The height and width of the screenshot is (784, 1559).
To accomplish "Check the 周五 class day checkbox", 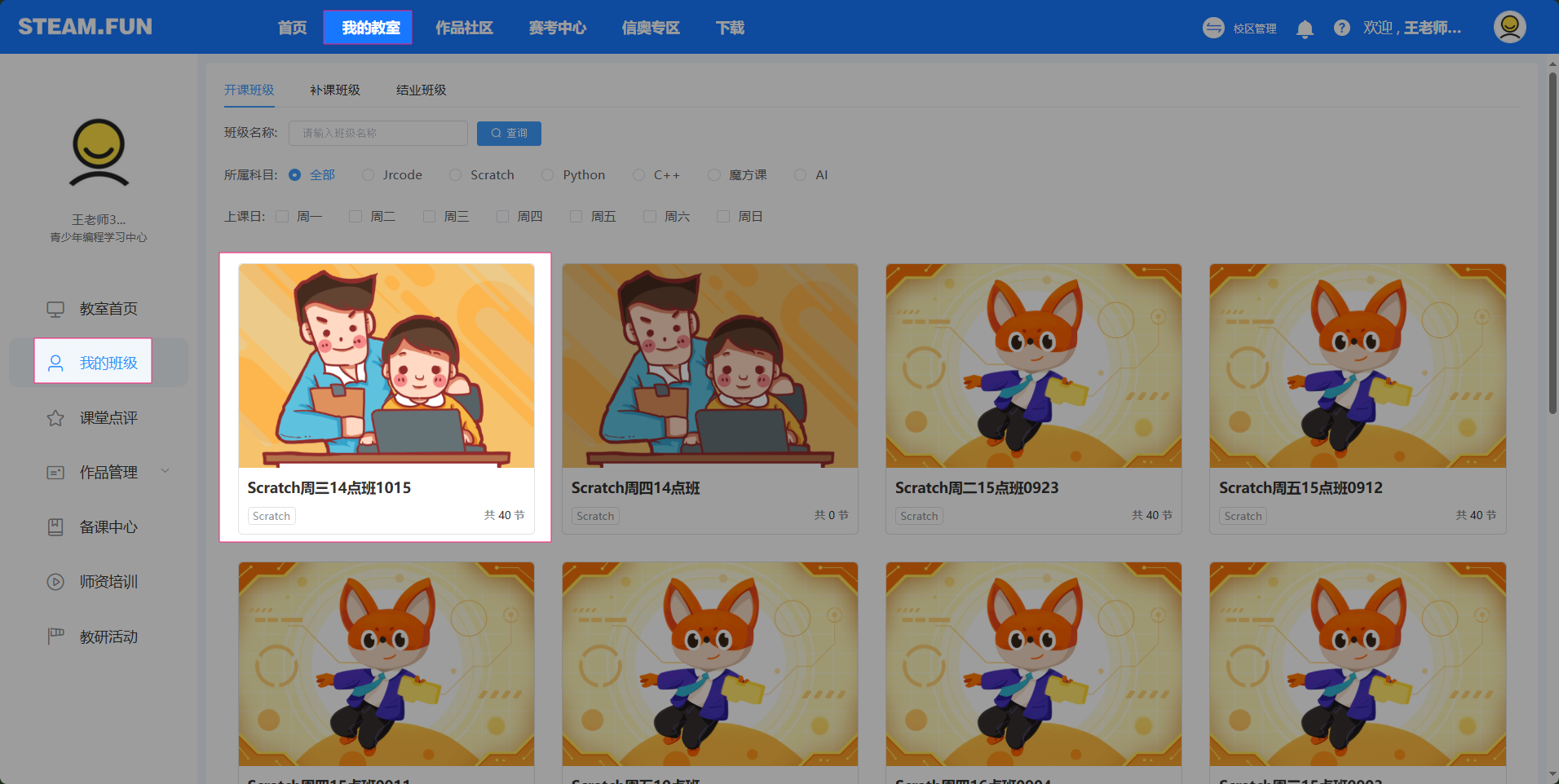I will (576, 217).
